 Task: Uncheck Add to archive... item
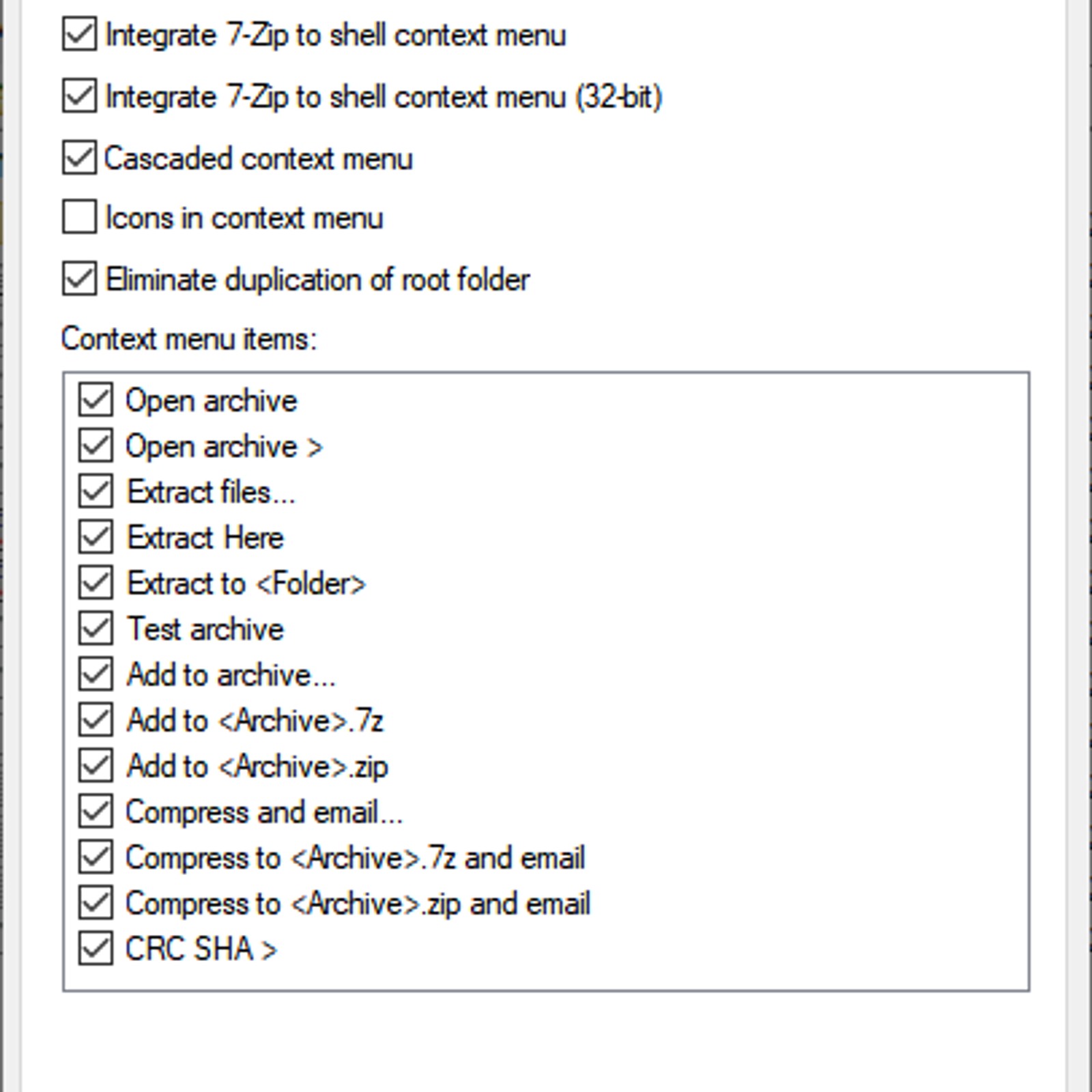(x=96, y=674)
